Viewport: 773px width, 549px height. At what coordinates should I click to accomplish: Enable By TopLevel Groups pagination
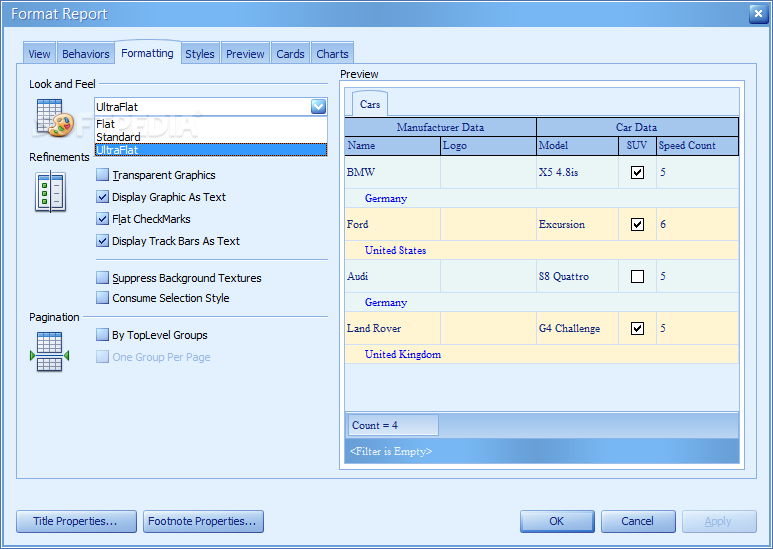click(102, 335)
